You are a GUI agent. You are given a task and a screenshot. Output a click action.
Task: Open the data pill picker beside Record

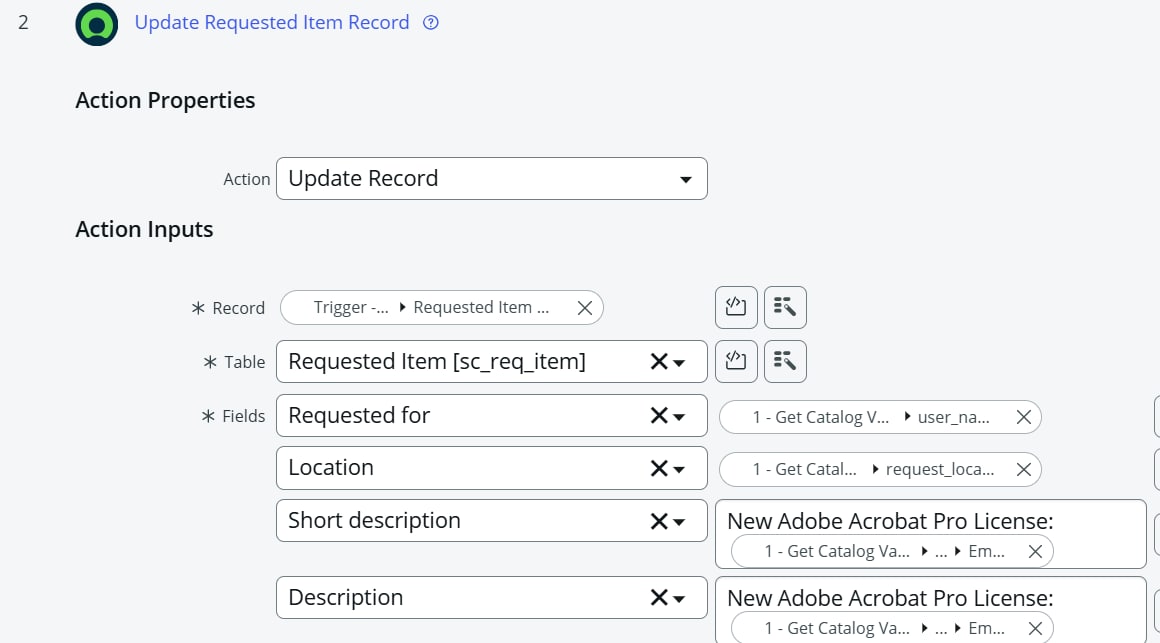click(x=785, y=307)
